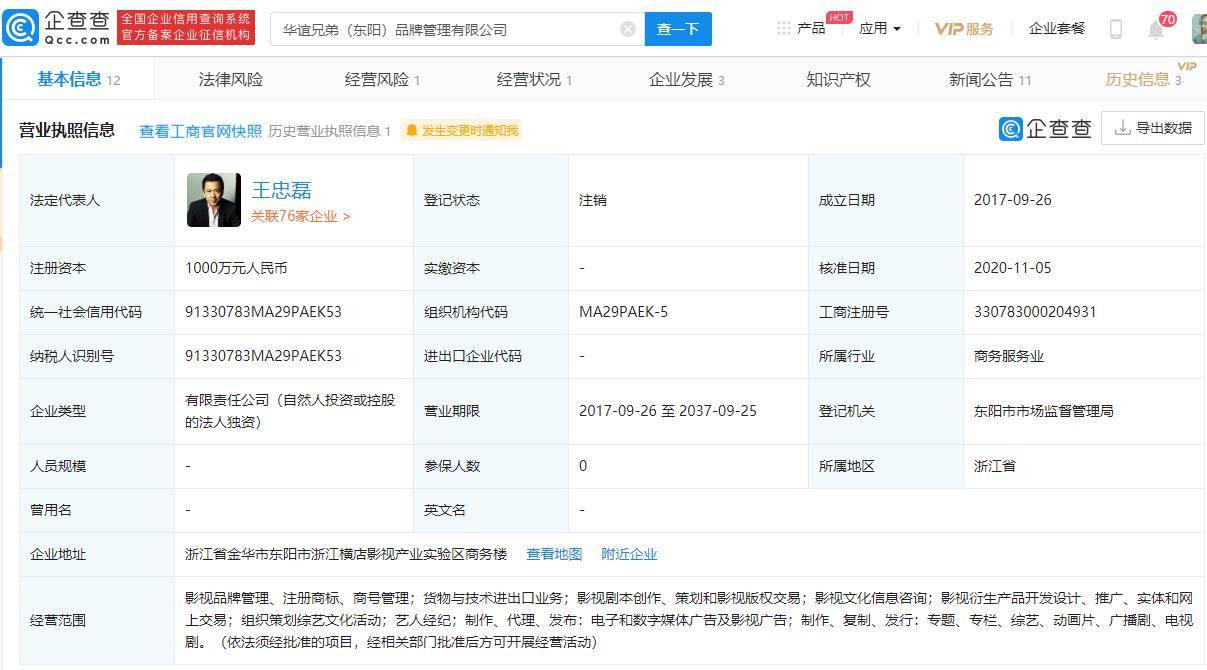Click the 查一下 search button
The width and height of the screenshot is (1207, 670).
click(x=678, y=29)
